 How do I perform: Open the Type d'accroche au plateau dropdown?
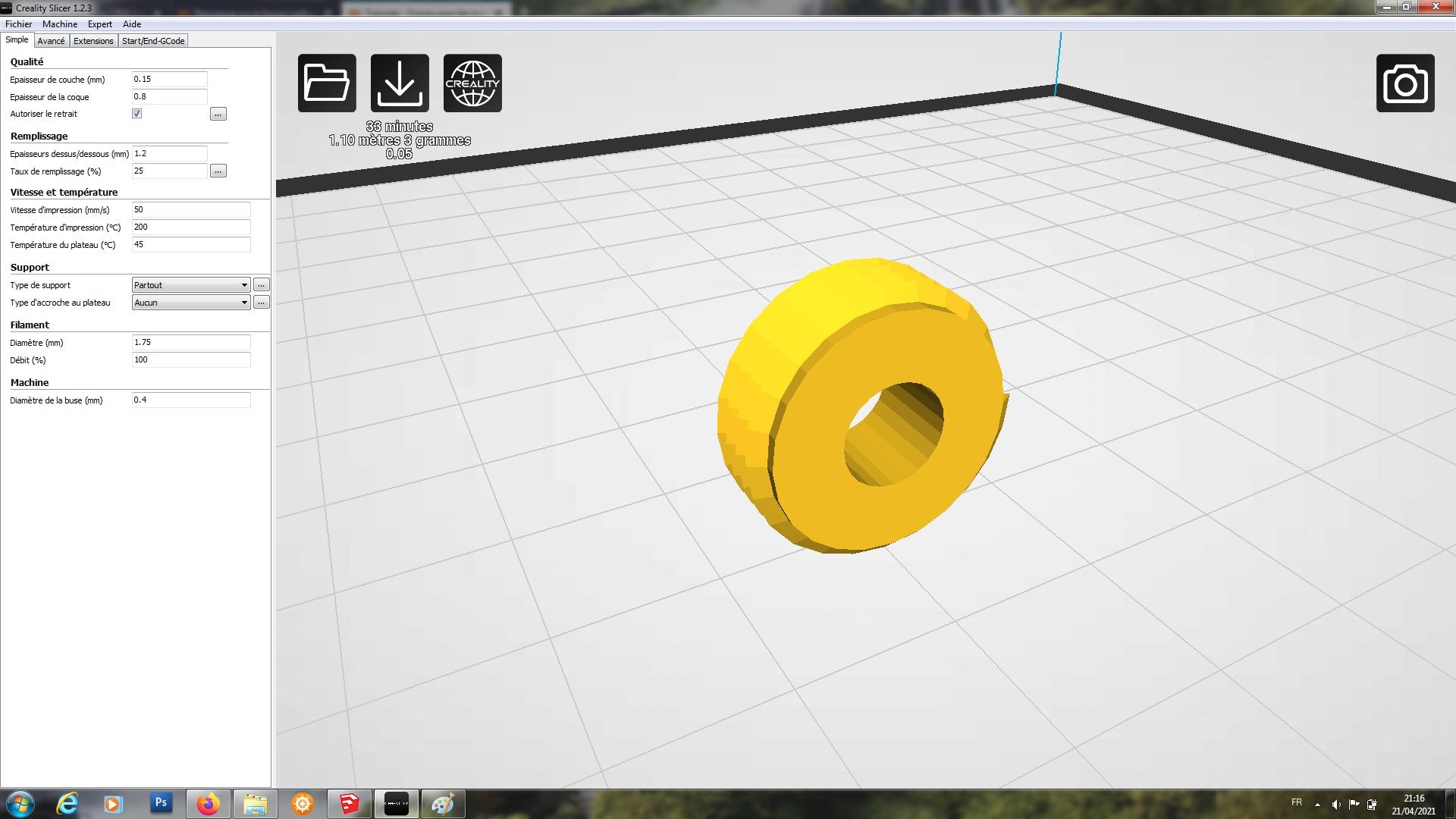(190, 303)
